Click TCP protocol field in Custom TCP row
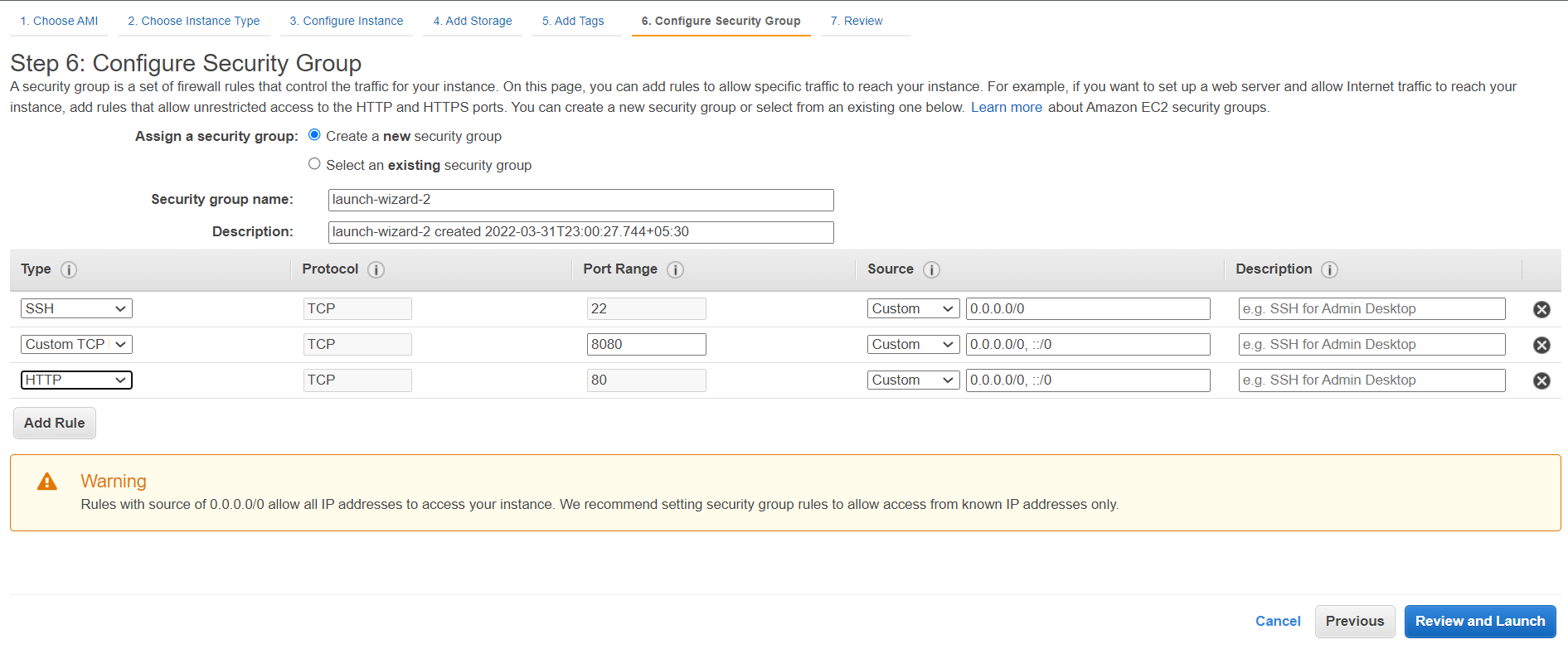Image resolution: width=1568 pixels, height=654 pixels. (357, 344)
